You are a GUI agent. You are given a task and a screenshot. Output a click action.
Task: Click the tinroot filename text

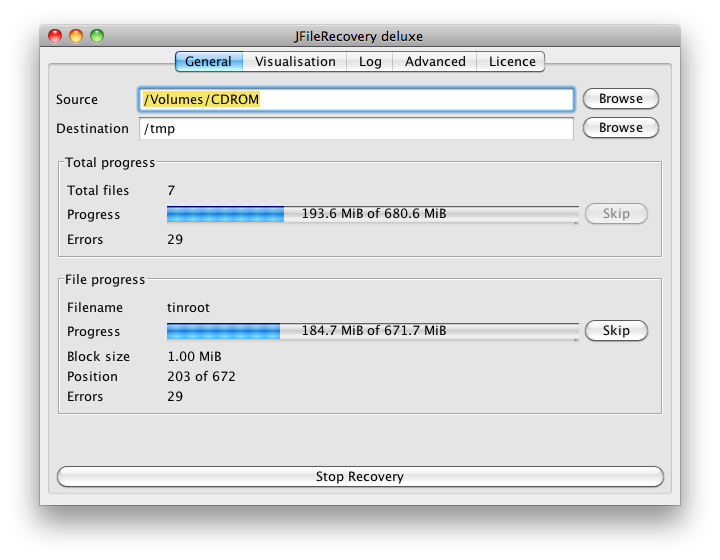coord(188,308)
